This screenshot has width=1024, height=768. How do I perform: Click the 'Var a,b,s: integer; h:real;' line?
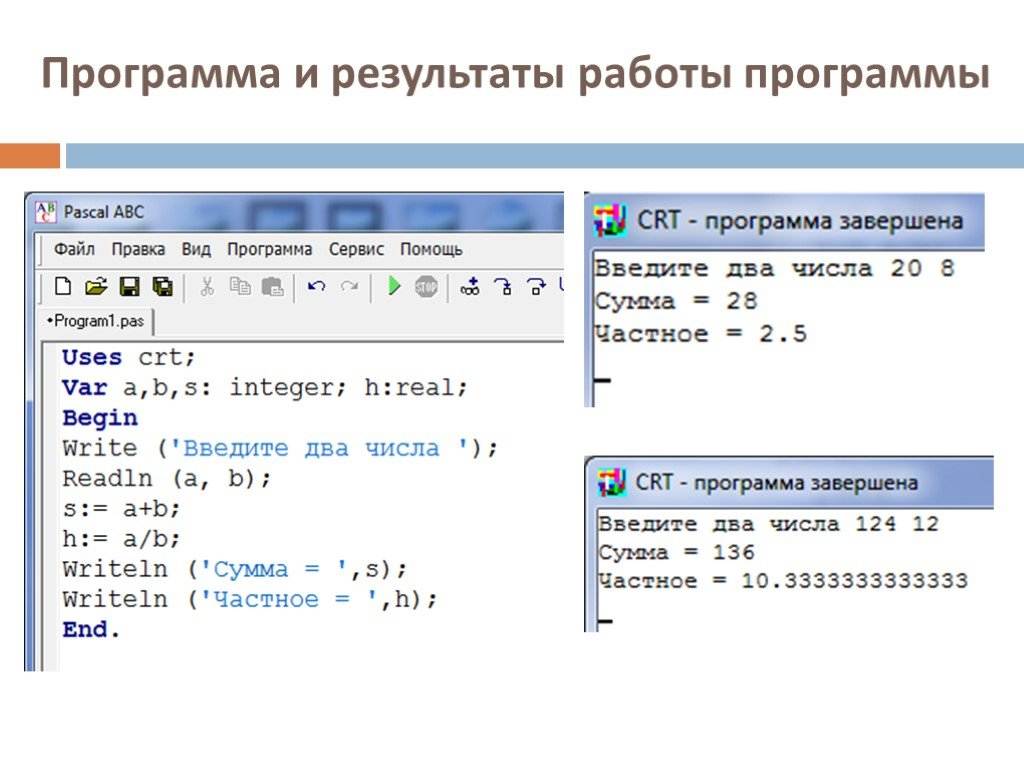[x=264, y=387]
